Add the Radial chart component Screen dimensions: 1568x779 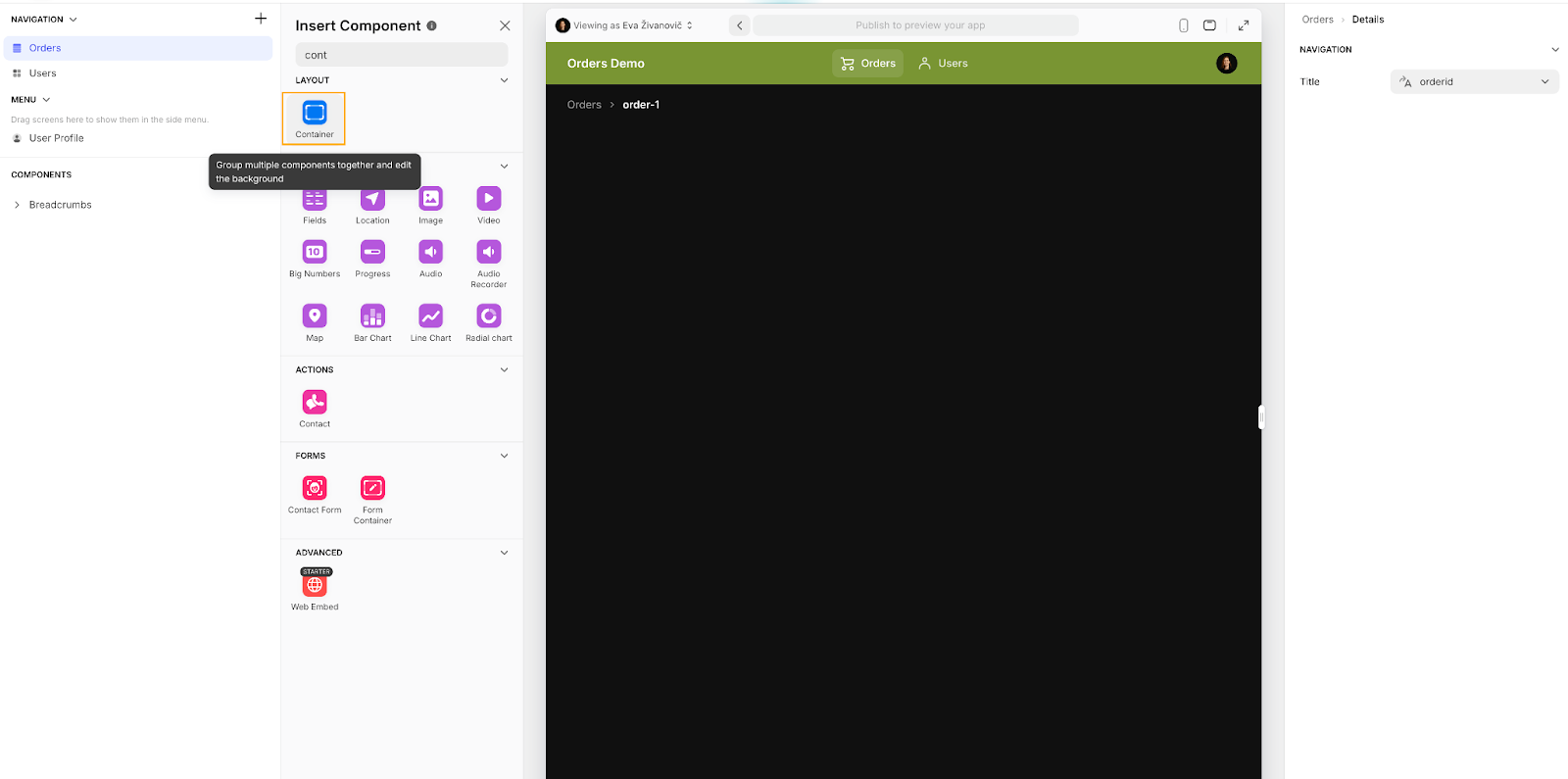pyautogui.click(x=489, y=323)
